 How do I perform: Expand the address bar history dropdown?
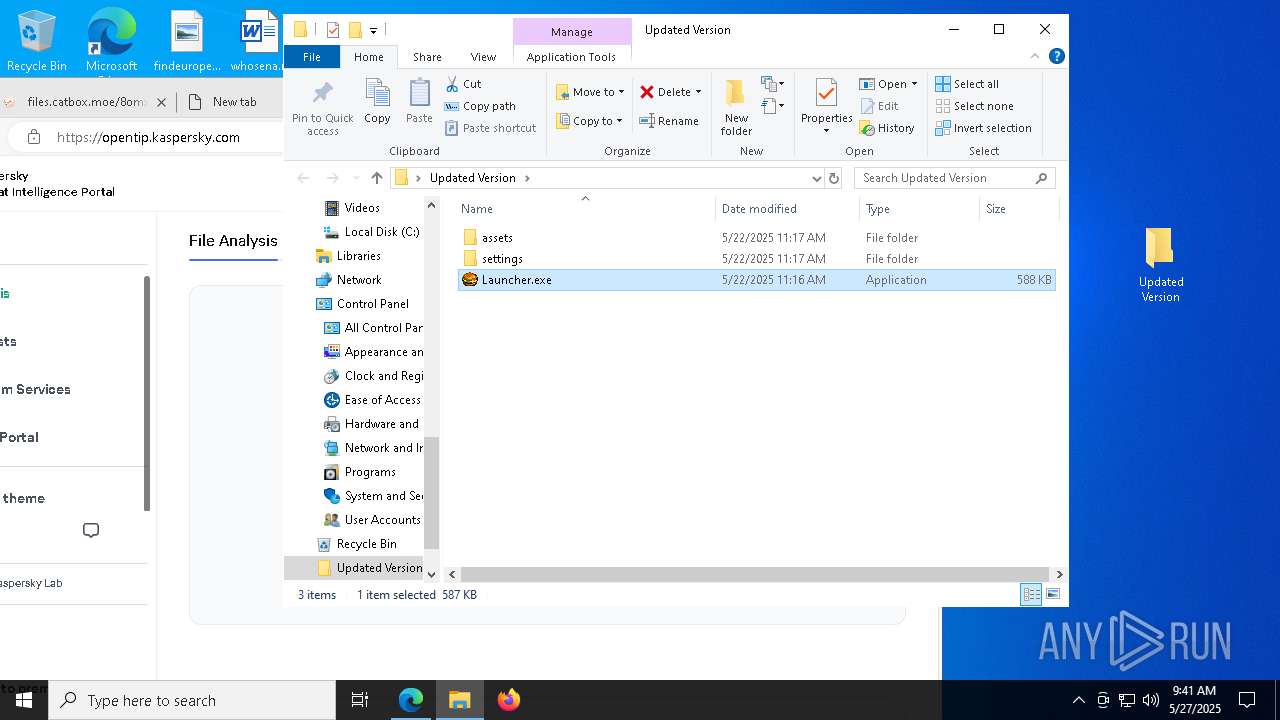pyautogui.click(x=817, y=178)
